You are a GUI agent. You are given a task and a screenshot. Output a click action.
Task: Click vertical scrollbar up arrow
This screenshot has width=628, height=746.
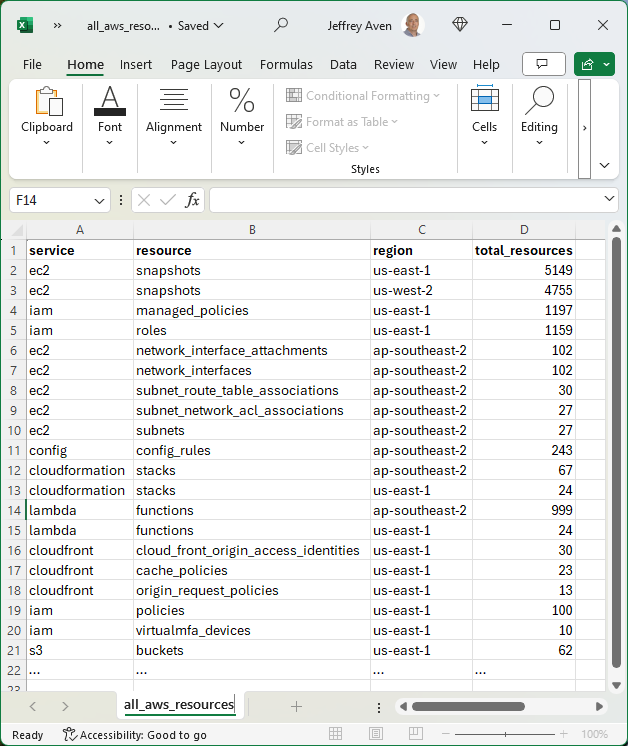click(x=616, y=229)
